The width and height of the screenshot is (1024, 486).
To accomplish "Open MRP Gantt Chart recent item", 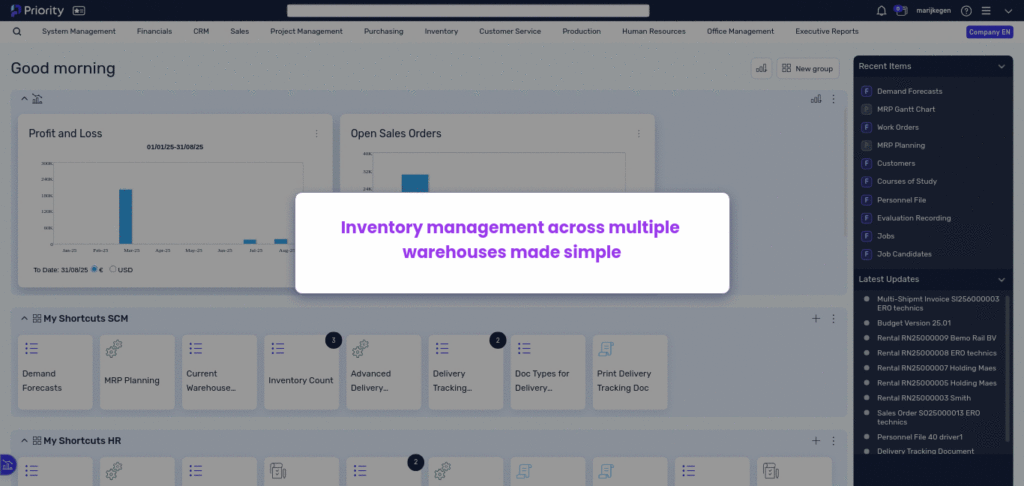I will (906, 110).
